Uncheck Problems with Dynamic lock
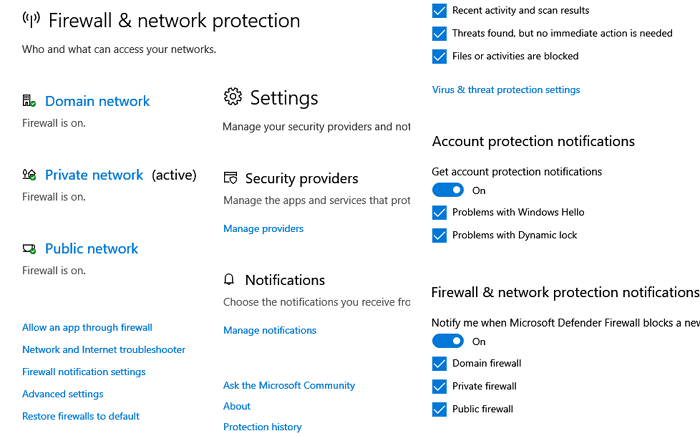Screen dimensions: 700x436 point(439,235)
